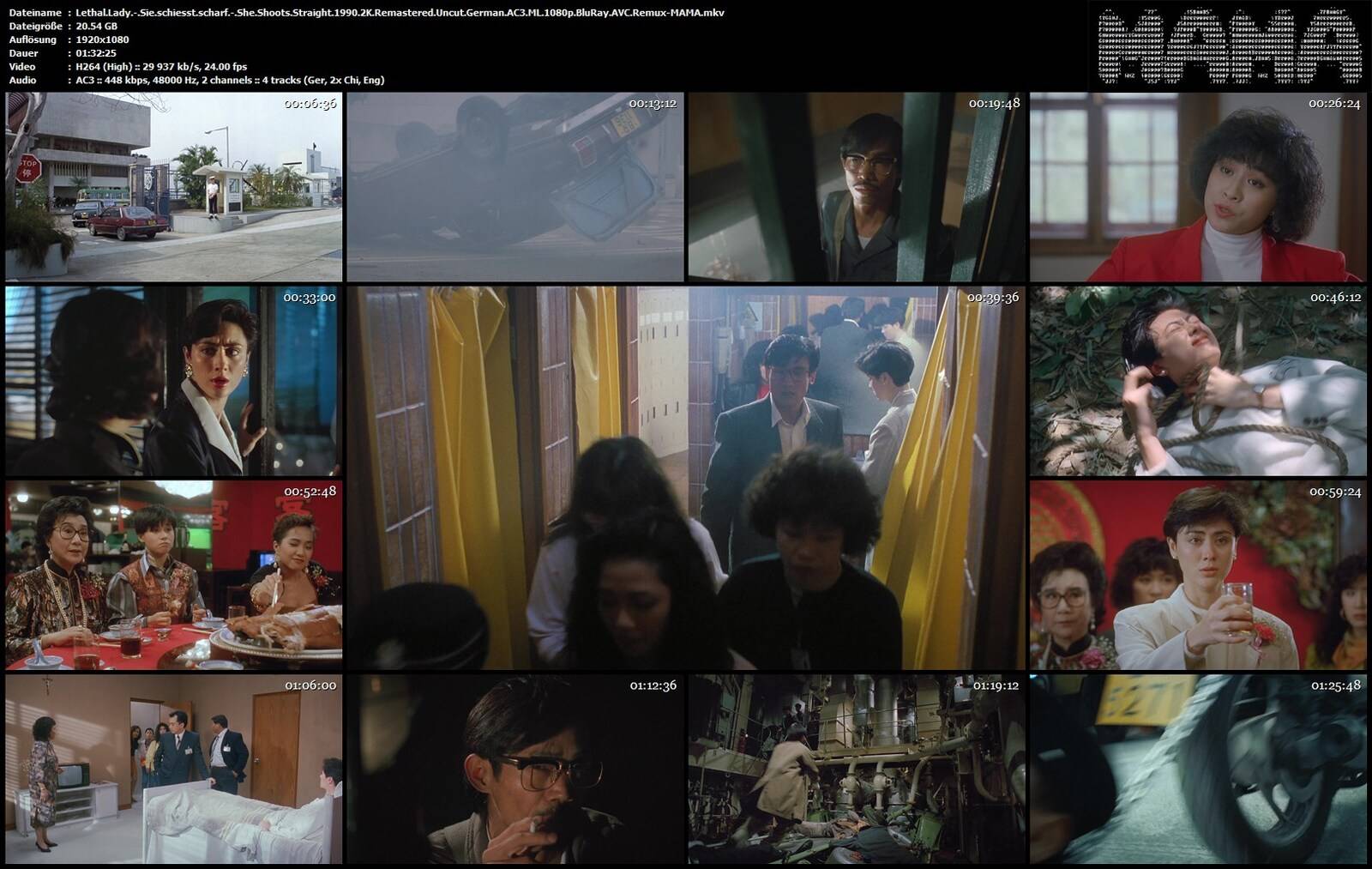Select the rope scene thumbnail at 00:46:12
Image resolution: width=1372 pixels, height=869 pixels.
coord(1198,381)
